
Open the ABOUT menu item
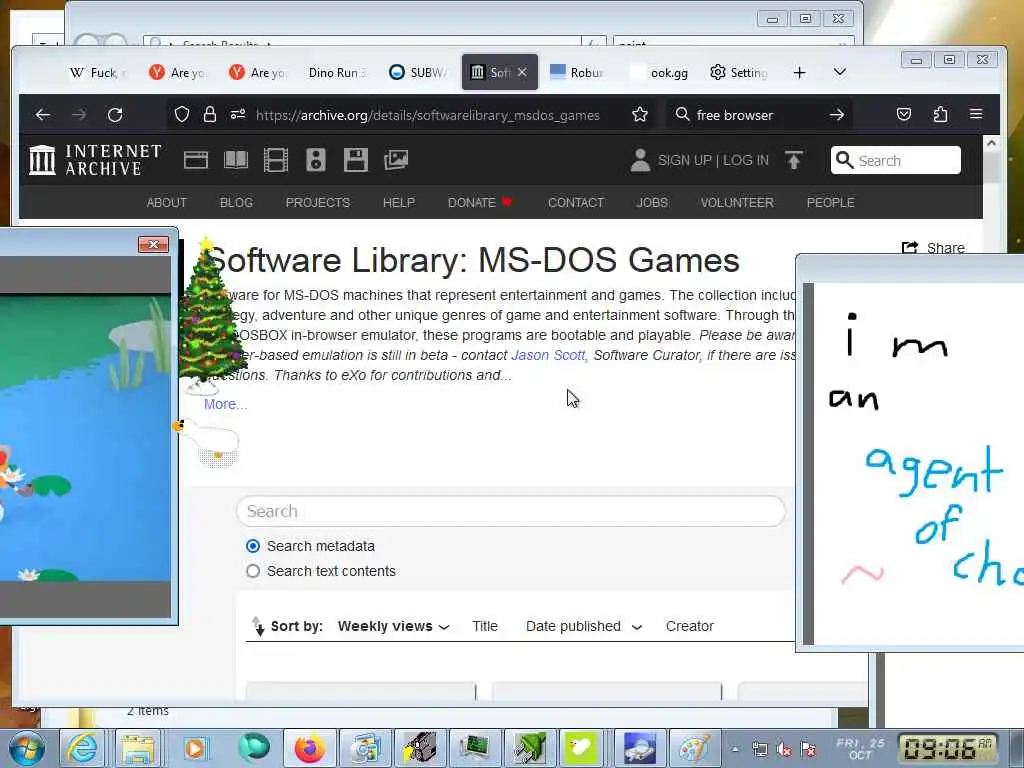click(x=167, y=202)
